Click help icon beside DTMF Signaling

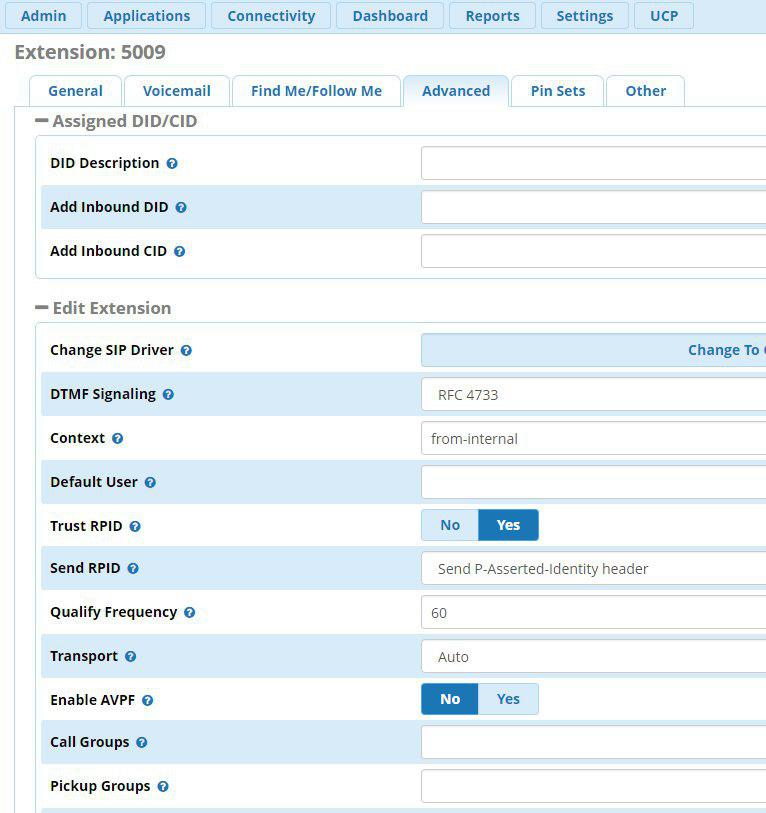point(168,394)
